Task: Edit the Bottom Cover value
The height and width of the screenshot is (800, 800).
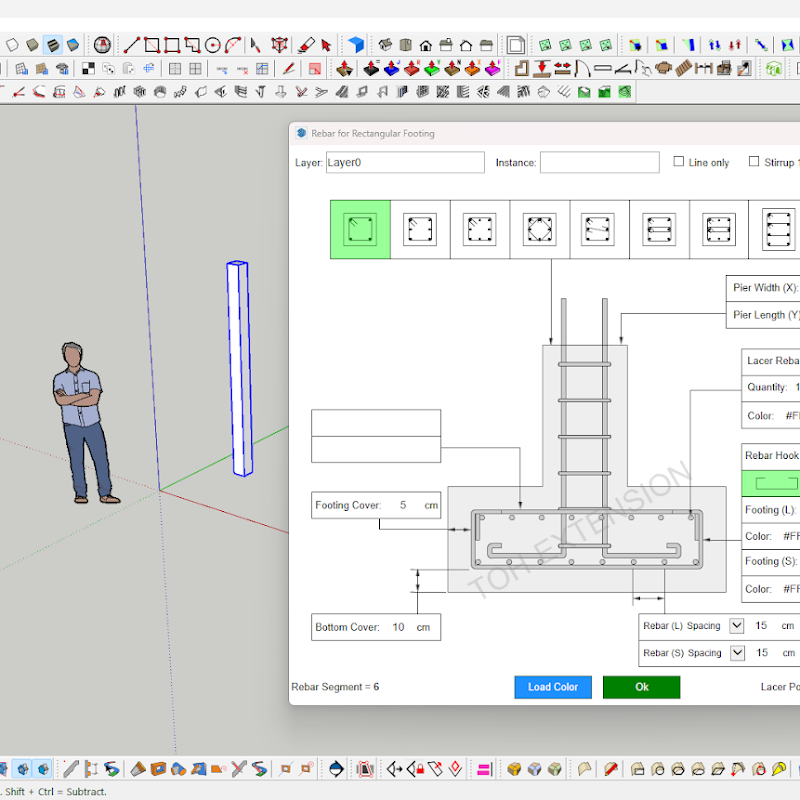Action: pos(398,627)
